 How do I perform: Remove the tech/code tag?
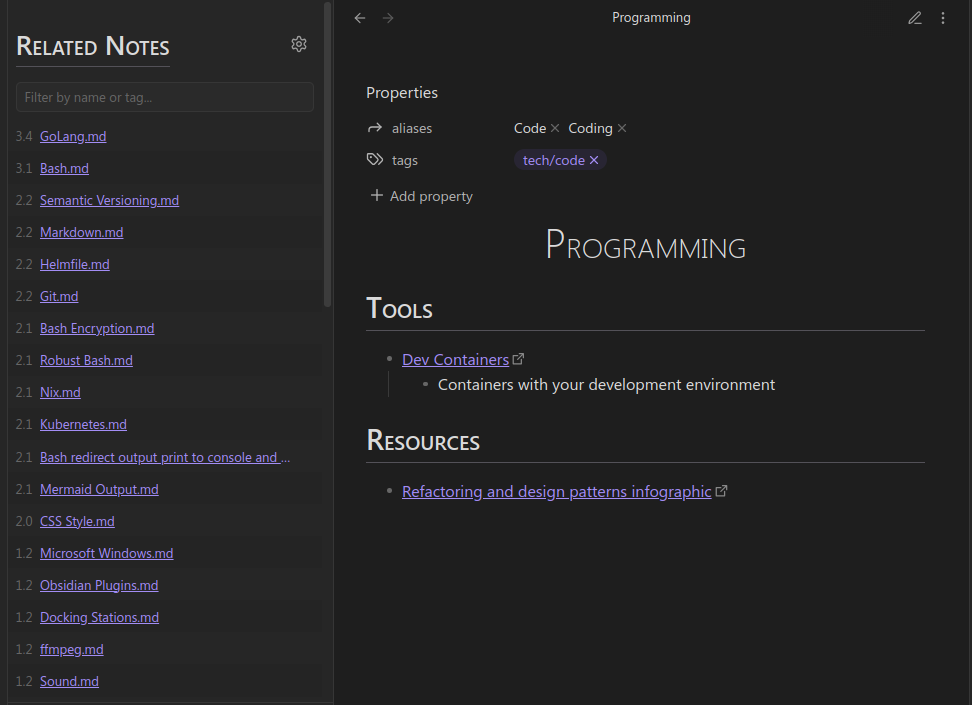coord(594,160)
